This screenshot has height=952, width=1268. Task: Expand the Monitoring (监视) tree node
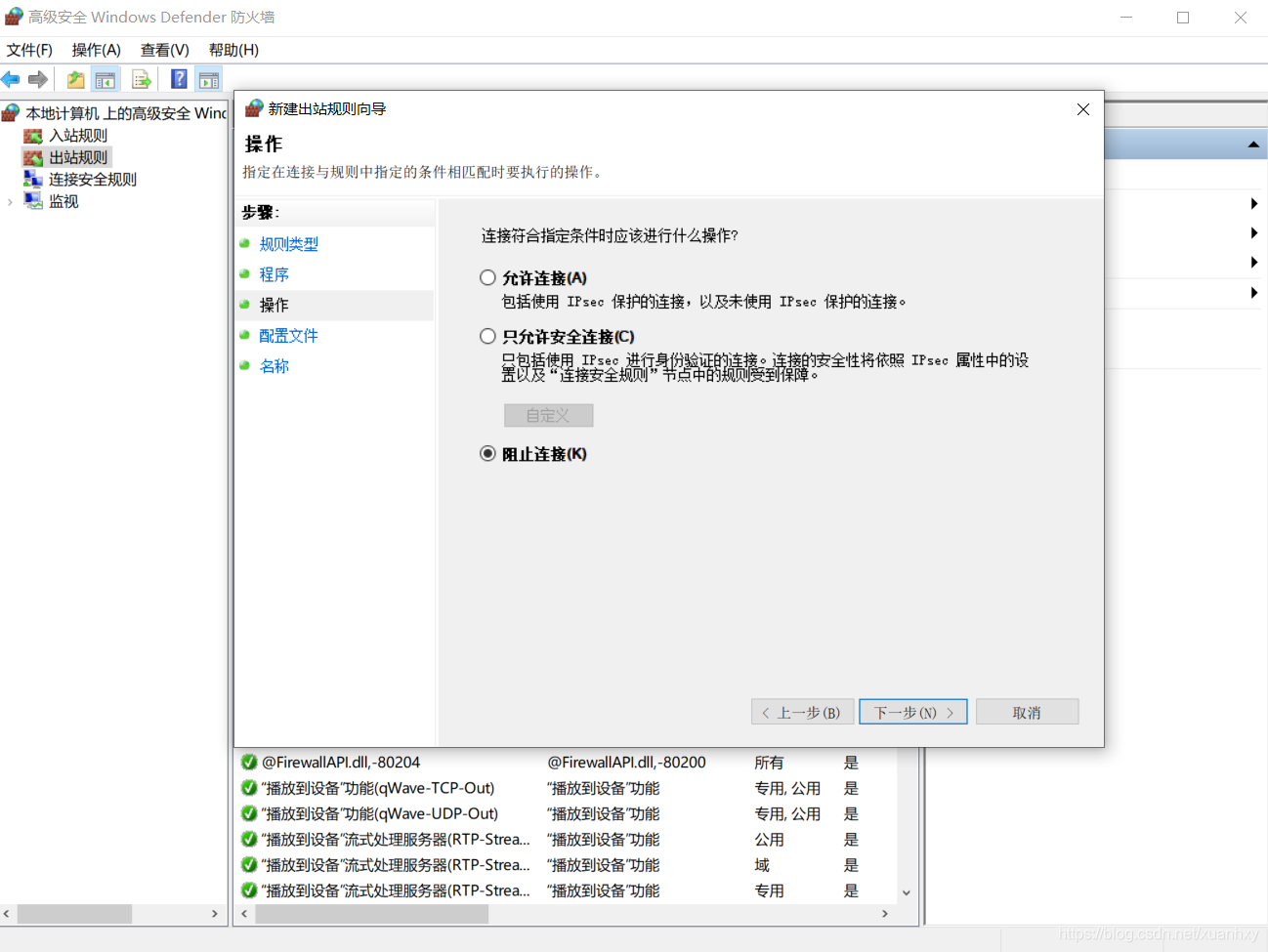pos(10,202)
